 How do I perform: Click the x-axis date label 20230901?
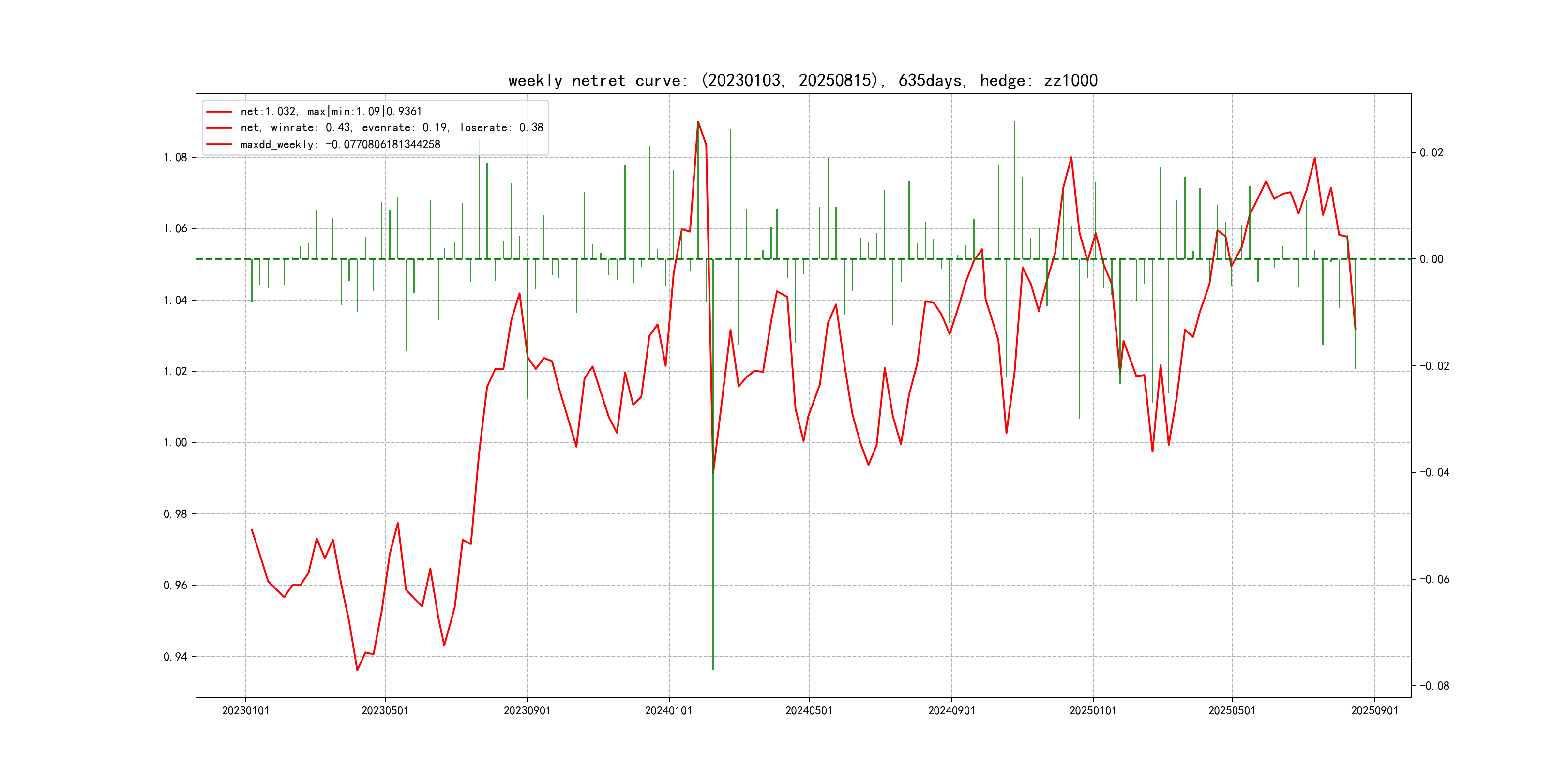(x=527, y=710)
